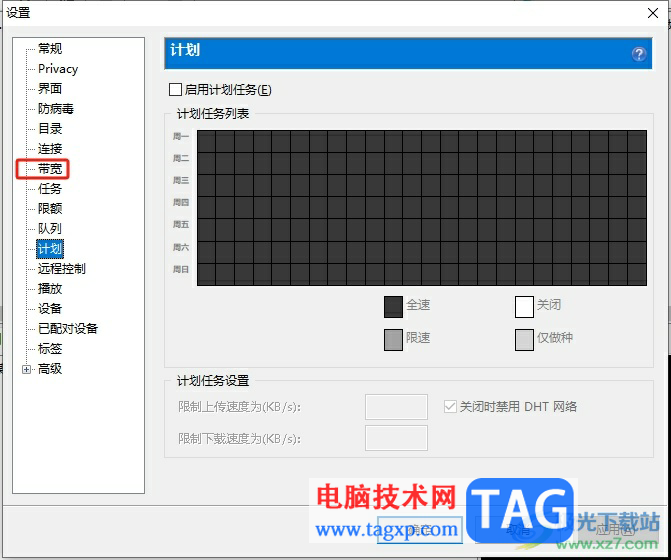Image resolution: width=671 pixels, height=560 pixels.
Task: Pick the 全速 dark color swatch
Action: (x=393, y=307)
